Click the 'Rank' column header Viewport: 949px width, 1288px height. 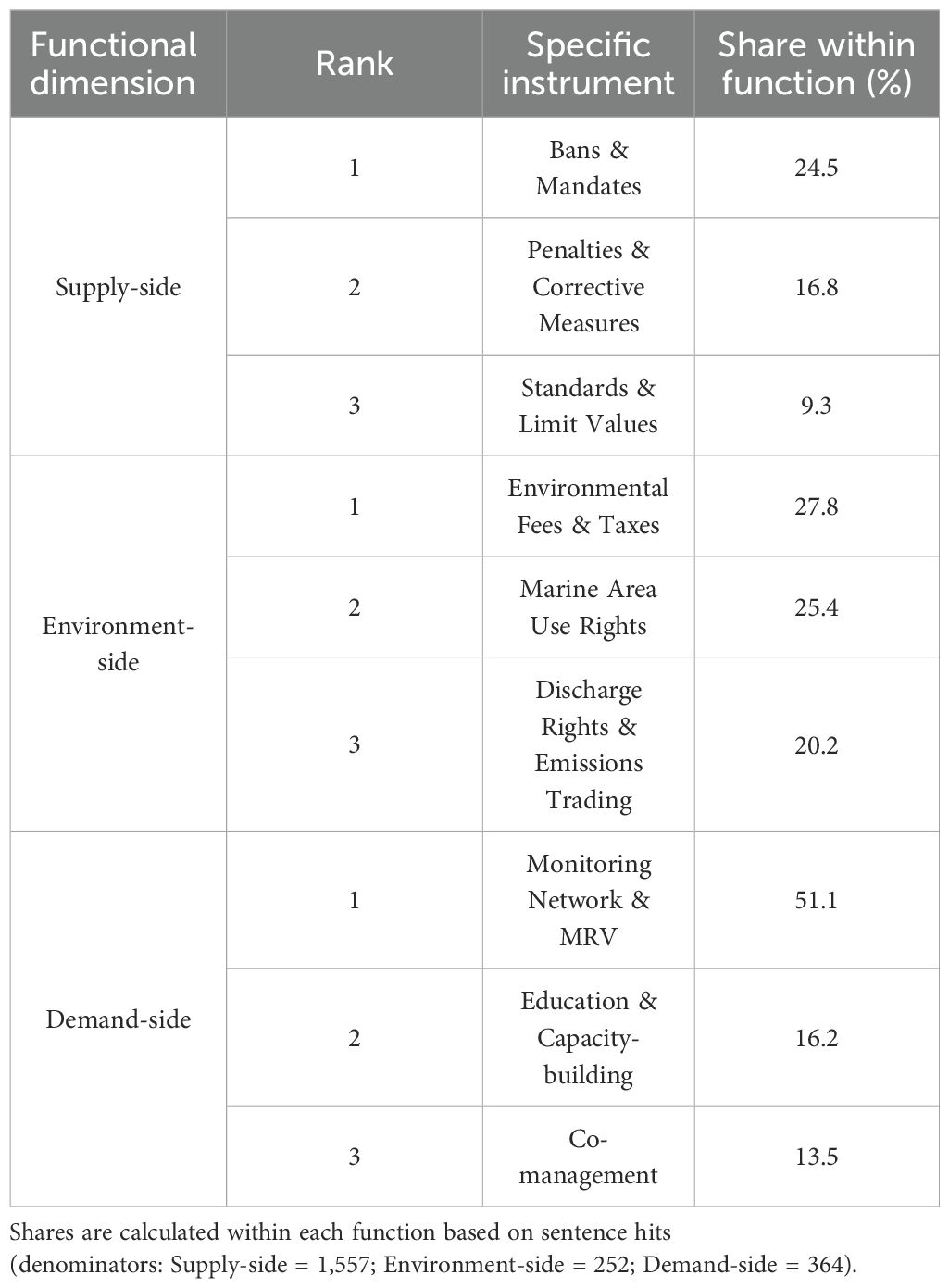[x=354, y=64]
